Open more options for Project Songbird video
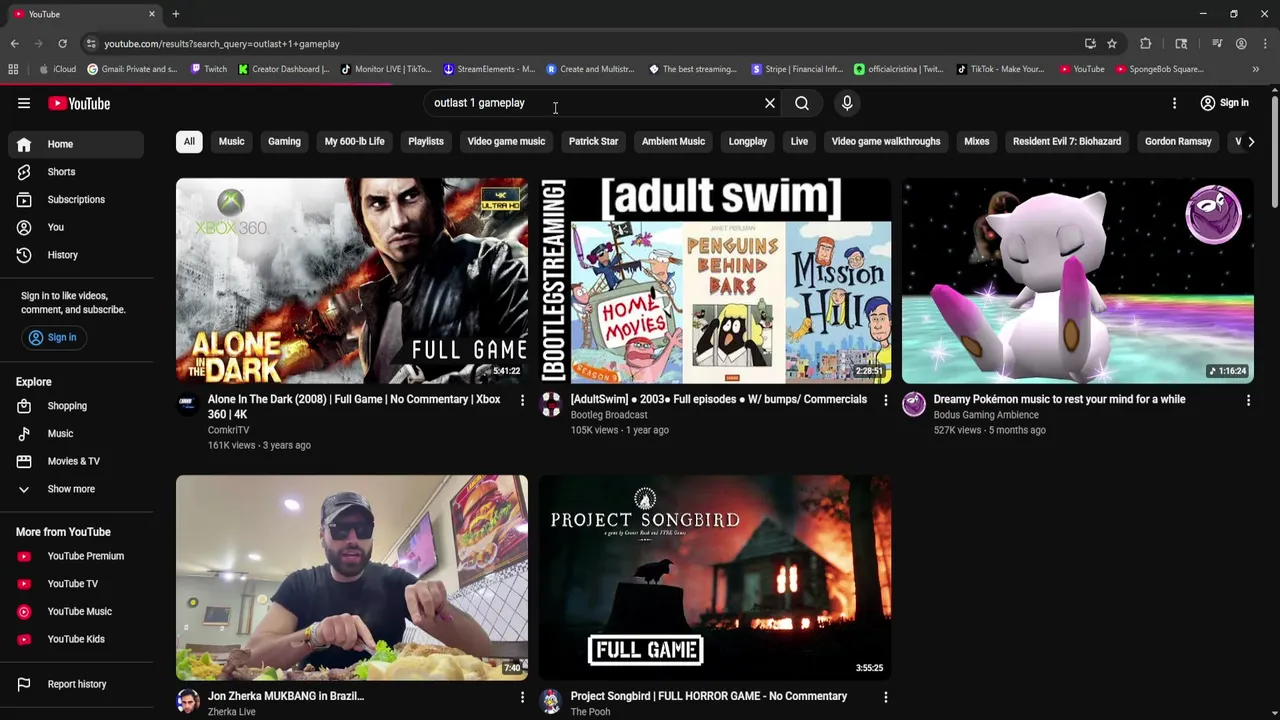 (885, 697)
